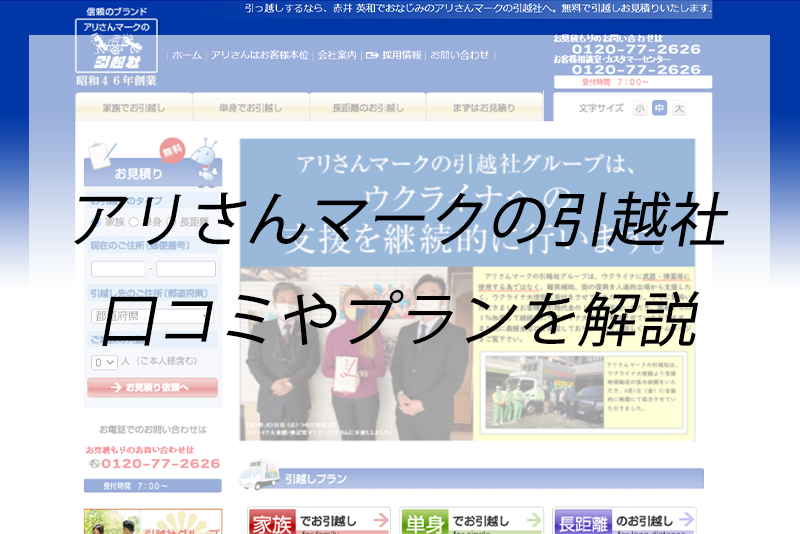The height and width of the screenshot is (534, 800).
Task: Click the お見積り header banner
Action: (153, 173)
